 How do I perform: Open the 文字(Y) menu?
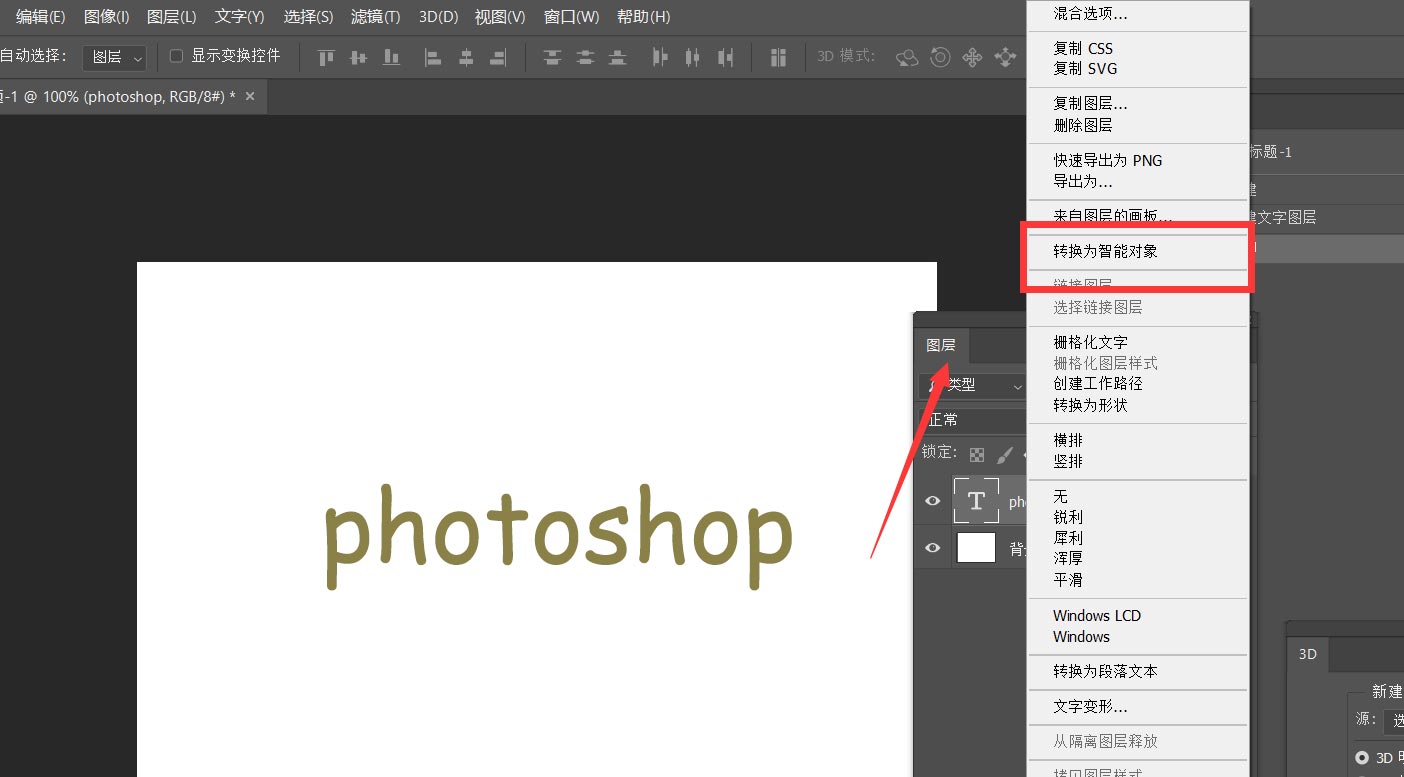pyautogui.click(x=240, y=17)
